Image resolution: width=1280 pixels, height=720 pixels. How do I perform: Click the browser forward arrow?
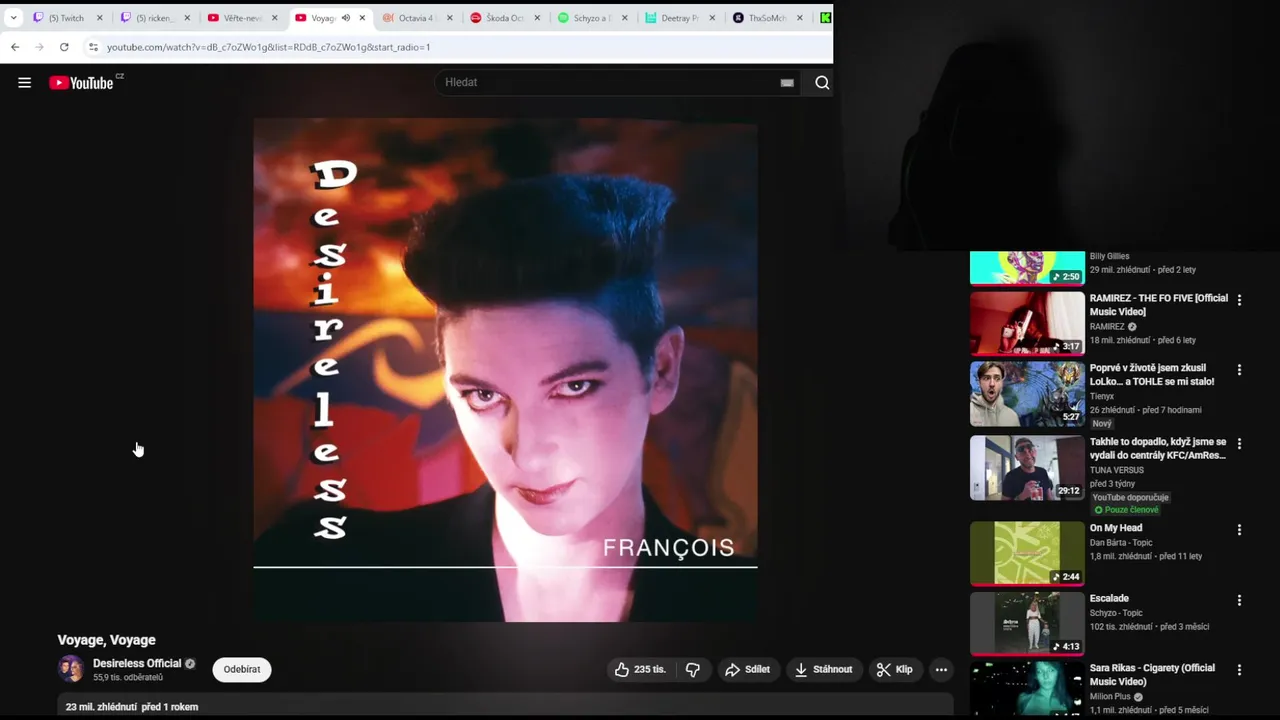tap(39, 47)
